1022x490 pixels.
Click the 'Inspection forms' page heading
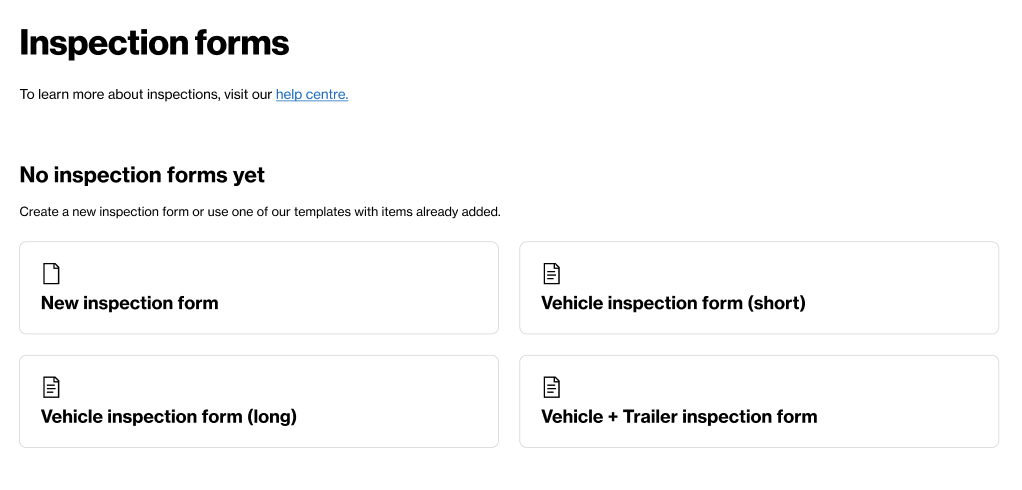click(154, 43)
